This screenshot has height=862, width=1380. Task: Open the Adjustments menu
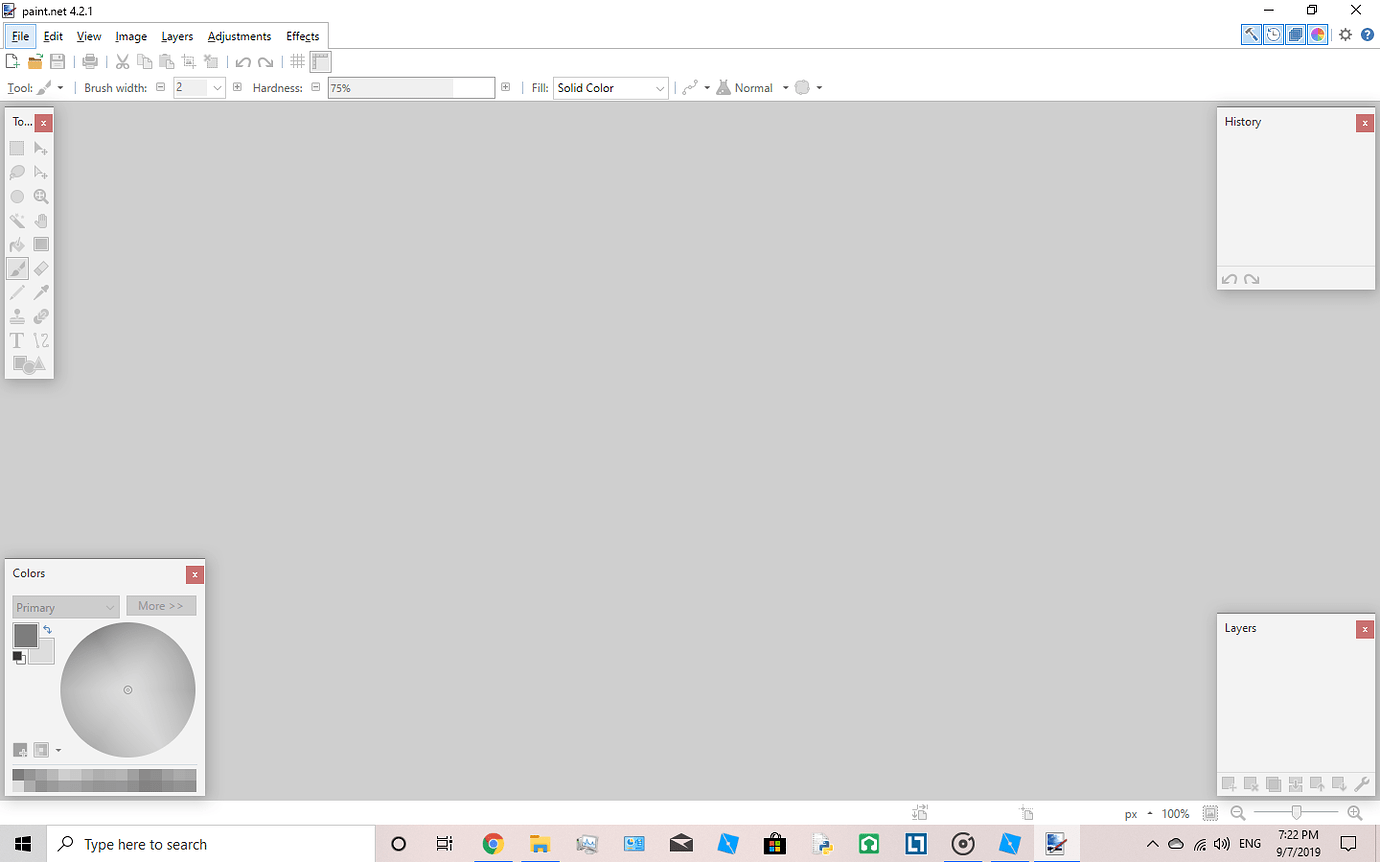click(x=239, y=36)
